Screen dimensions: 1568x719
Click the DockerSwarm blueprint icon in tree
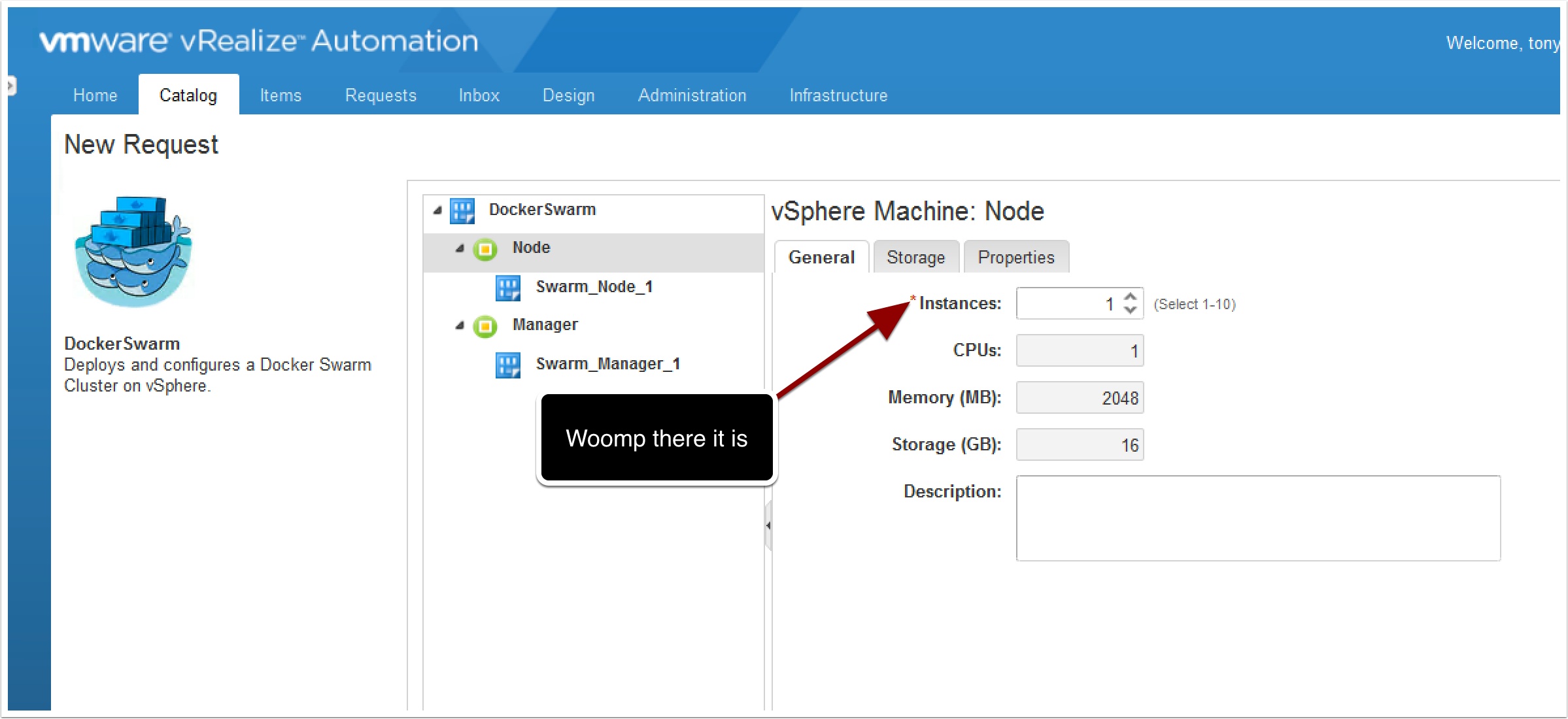tap(462, 210)
